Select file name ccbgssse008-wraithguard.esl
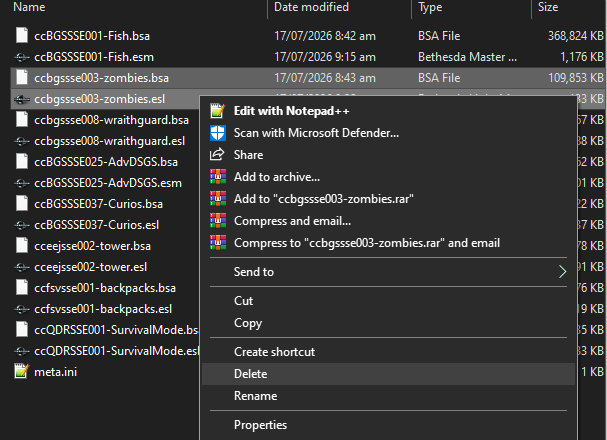 (x=110, y=141)
